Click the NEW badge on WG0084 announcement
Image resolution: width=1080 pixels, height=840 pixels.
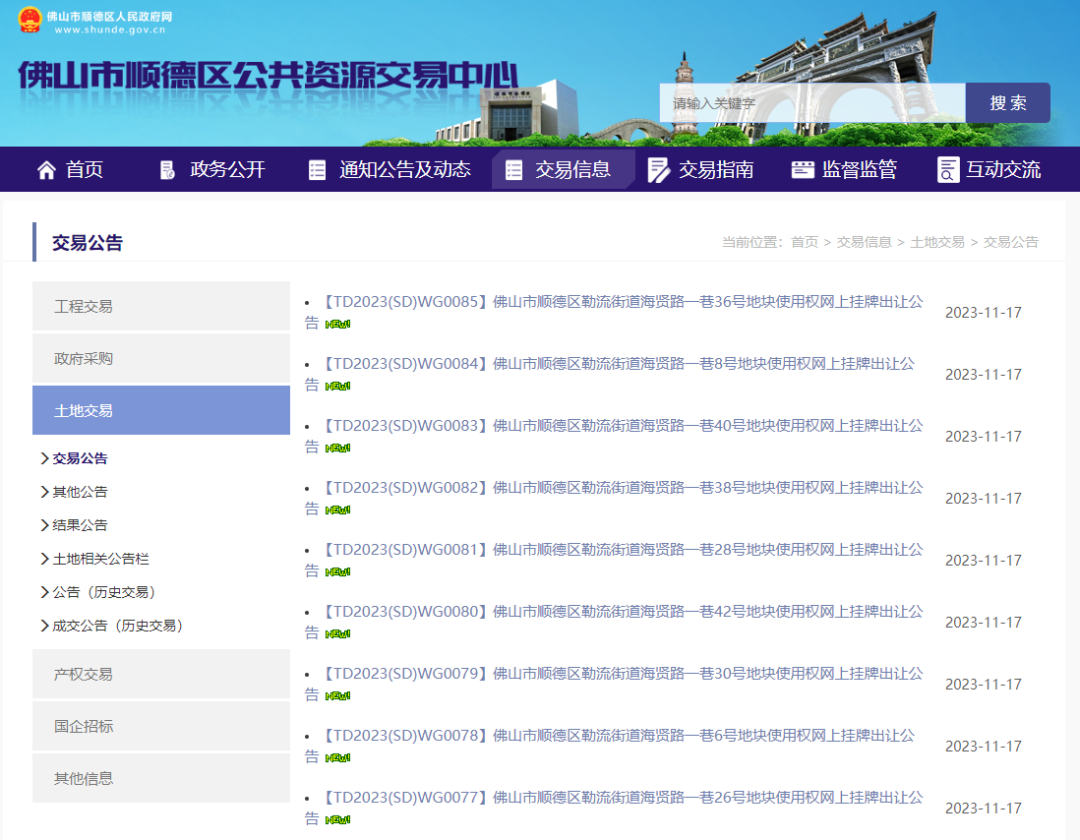[338, 386]
